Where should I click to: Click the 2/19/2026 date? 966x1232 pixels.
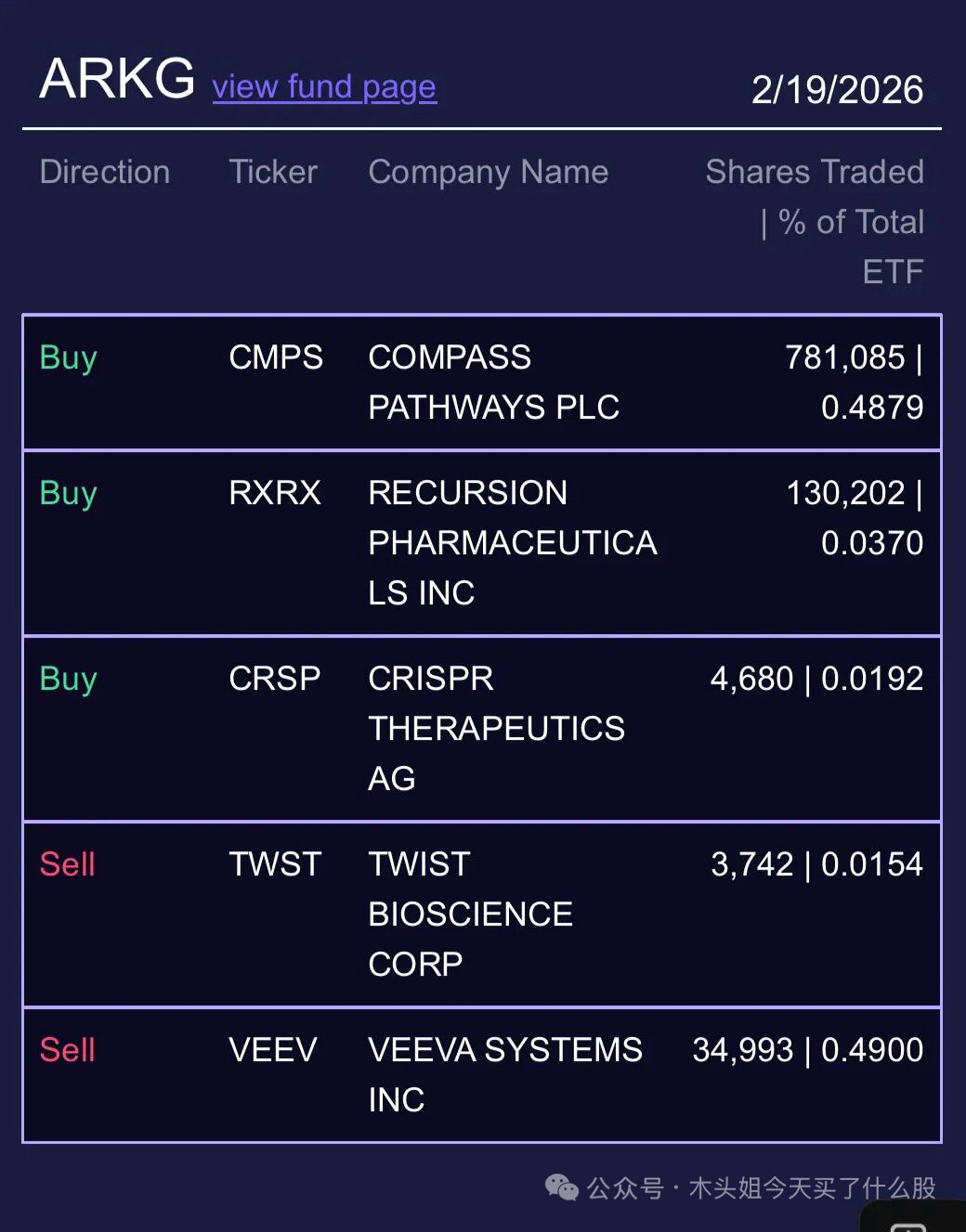(x=837, y=90)
